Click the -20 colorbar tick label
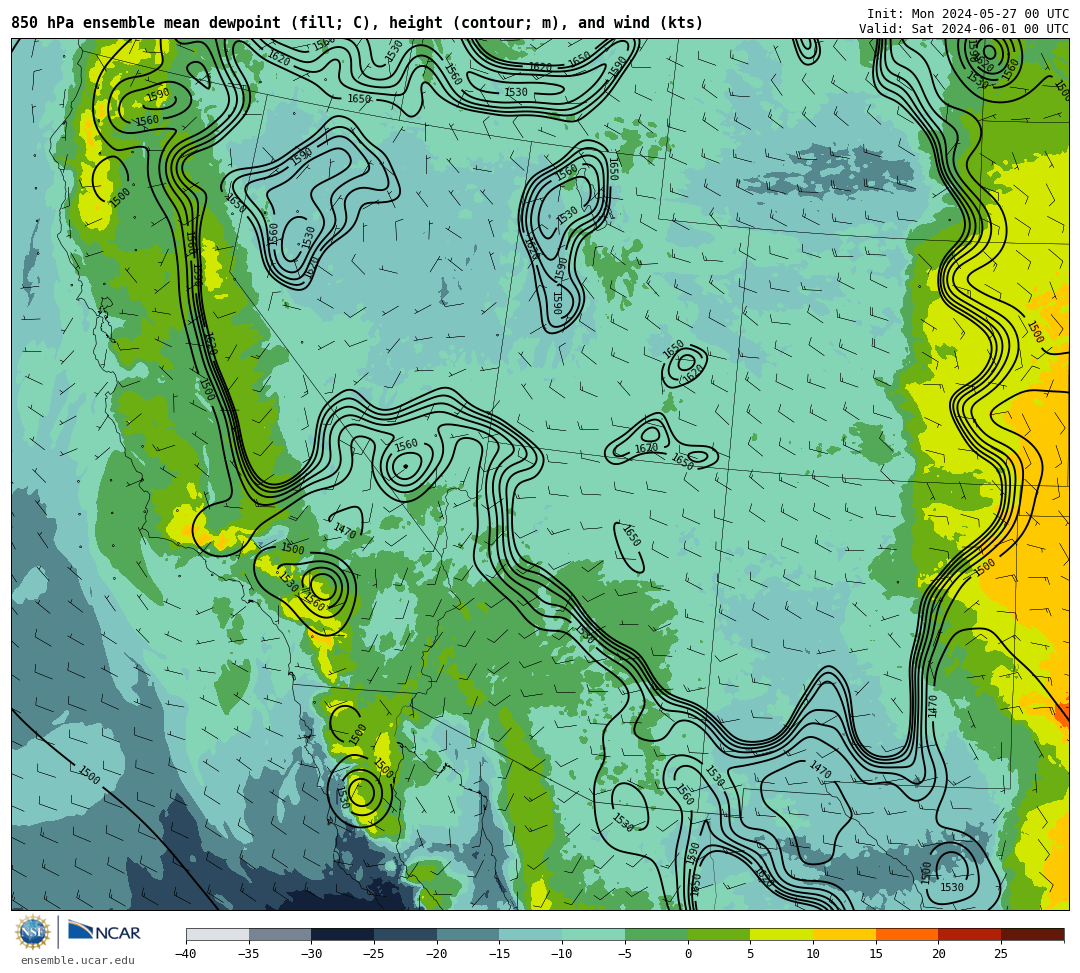The image size is (1080, 973). point(436,954)
